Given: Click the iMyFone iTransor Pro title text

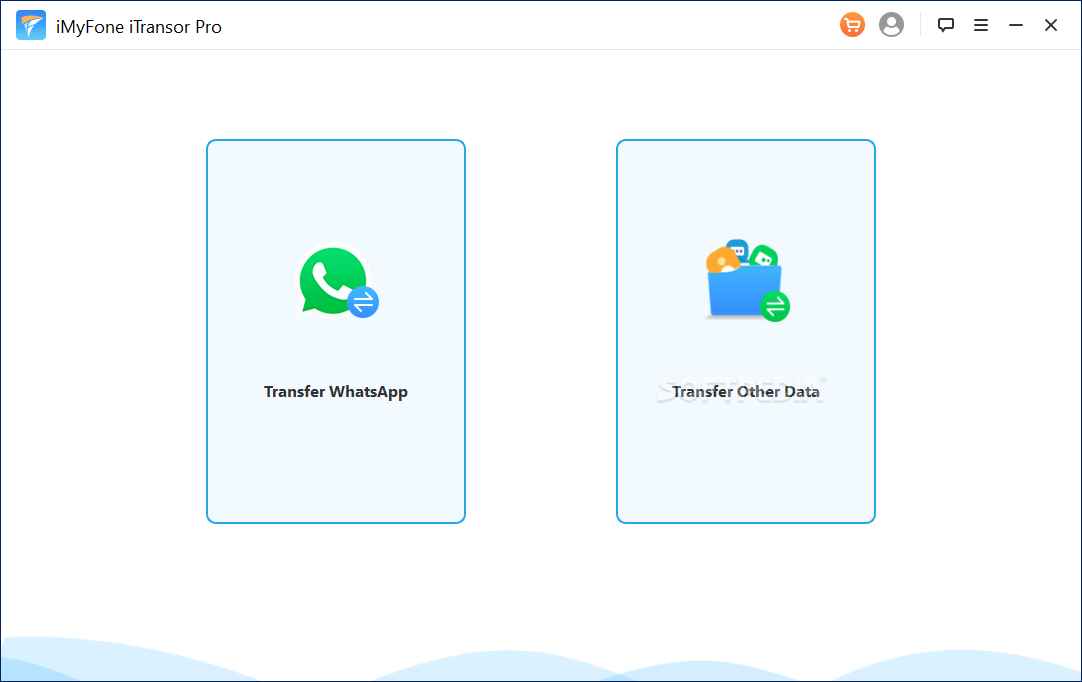Looking at the screenshot, I should point(139,27).
